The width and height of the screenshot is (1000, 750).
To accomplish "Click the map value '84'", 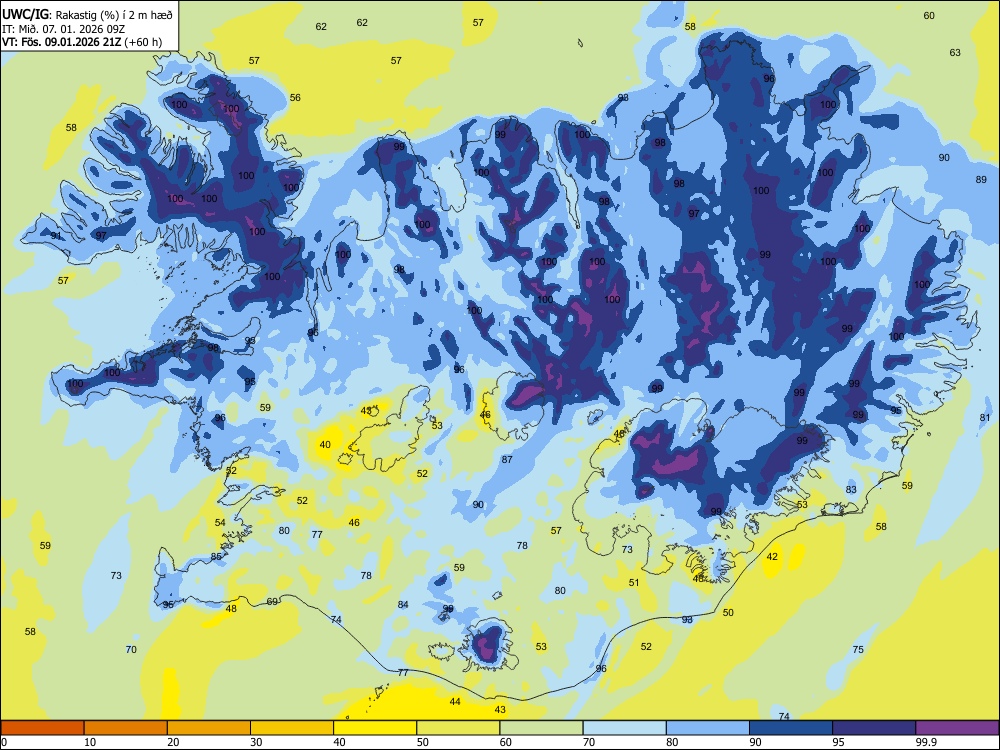I will pyautogui.click(x=403, y=605).
